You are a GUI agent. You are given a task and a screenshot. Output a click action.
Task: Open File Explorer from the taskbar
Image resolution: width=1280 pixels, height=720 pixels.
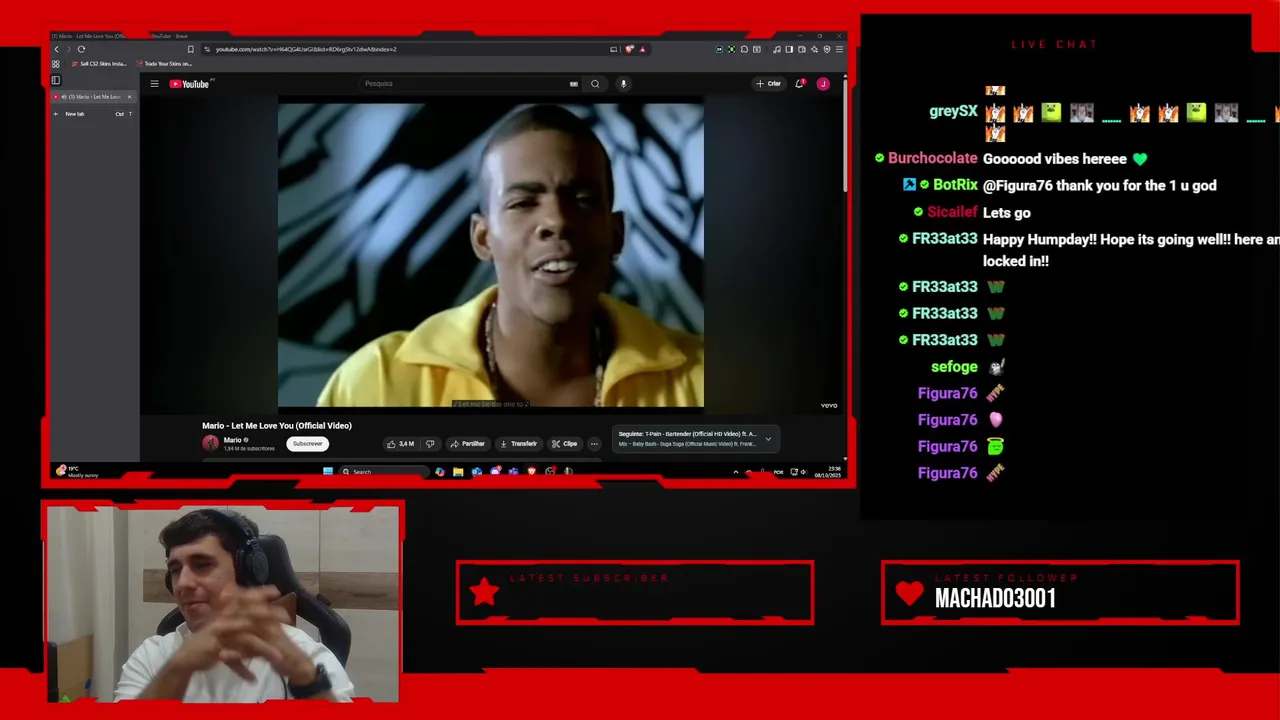458,472
